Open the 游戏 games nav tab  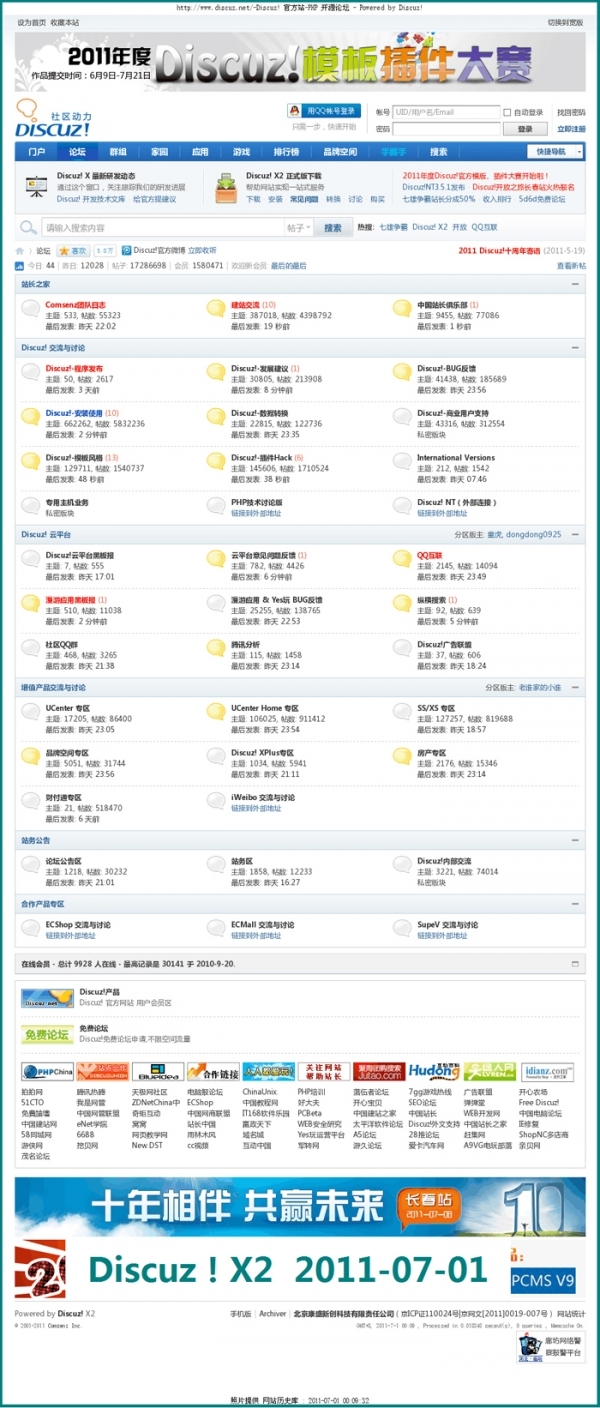click(x=241, y=152)
